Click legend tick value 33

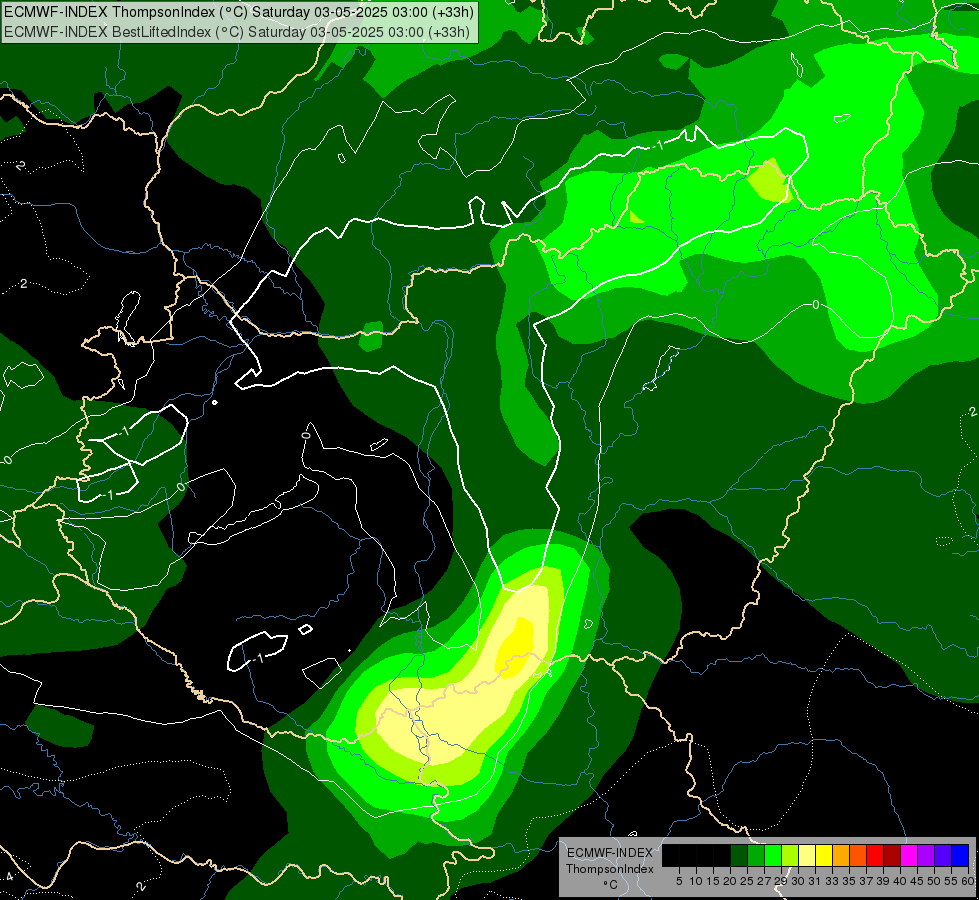[832, 881]
